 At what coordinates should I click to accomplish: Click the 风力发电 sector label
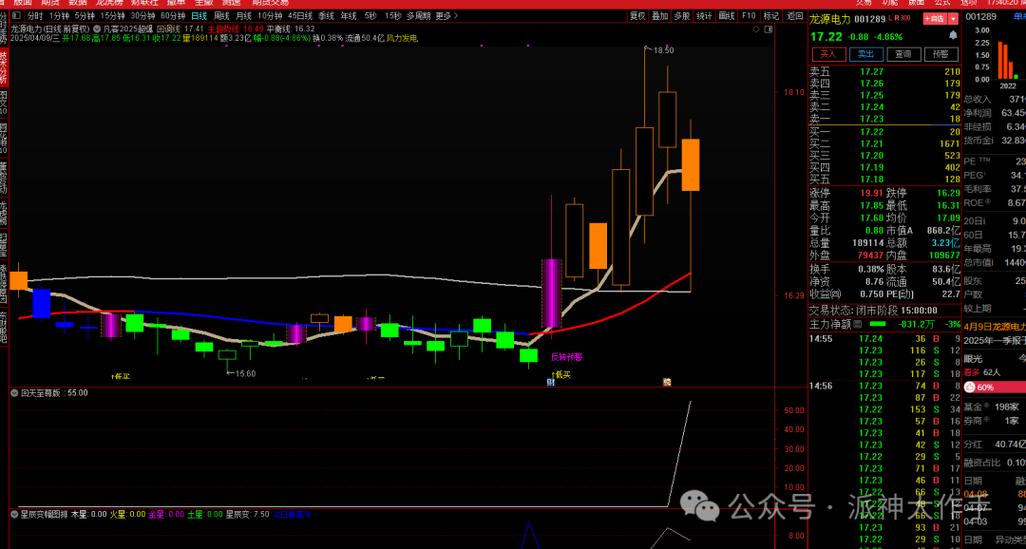(x=402, y=39)
